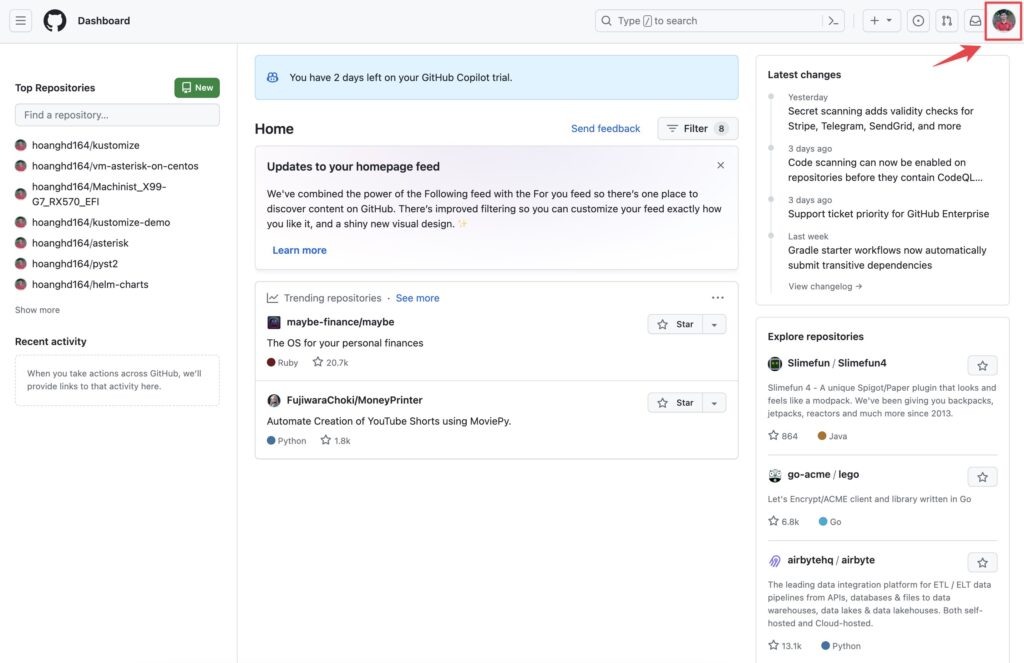
Task: Open the Pull requests icon in header
Action: tap(946, 21)
